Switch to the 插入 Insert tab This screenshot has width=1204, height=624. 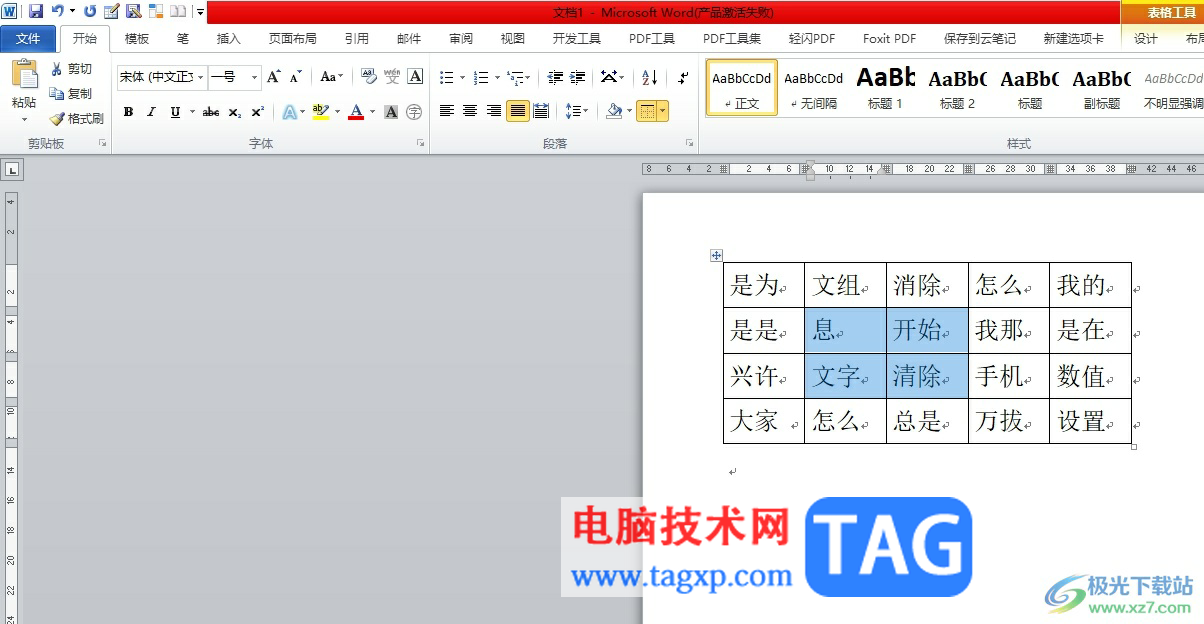point(229,39)
